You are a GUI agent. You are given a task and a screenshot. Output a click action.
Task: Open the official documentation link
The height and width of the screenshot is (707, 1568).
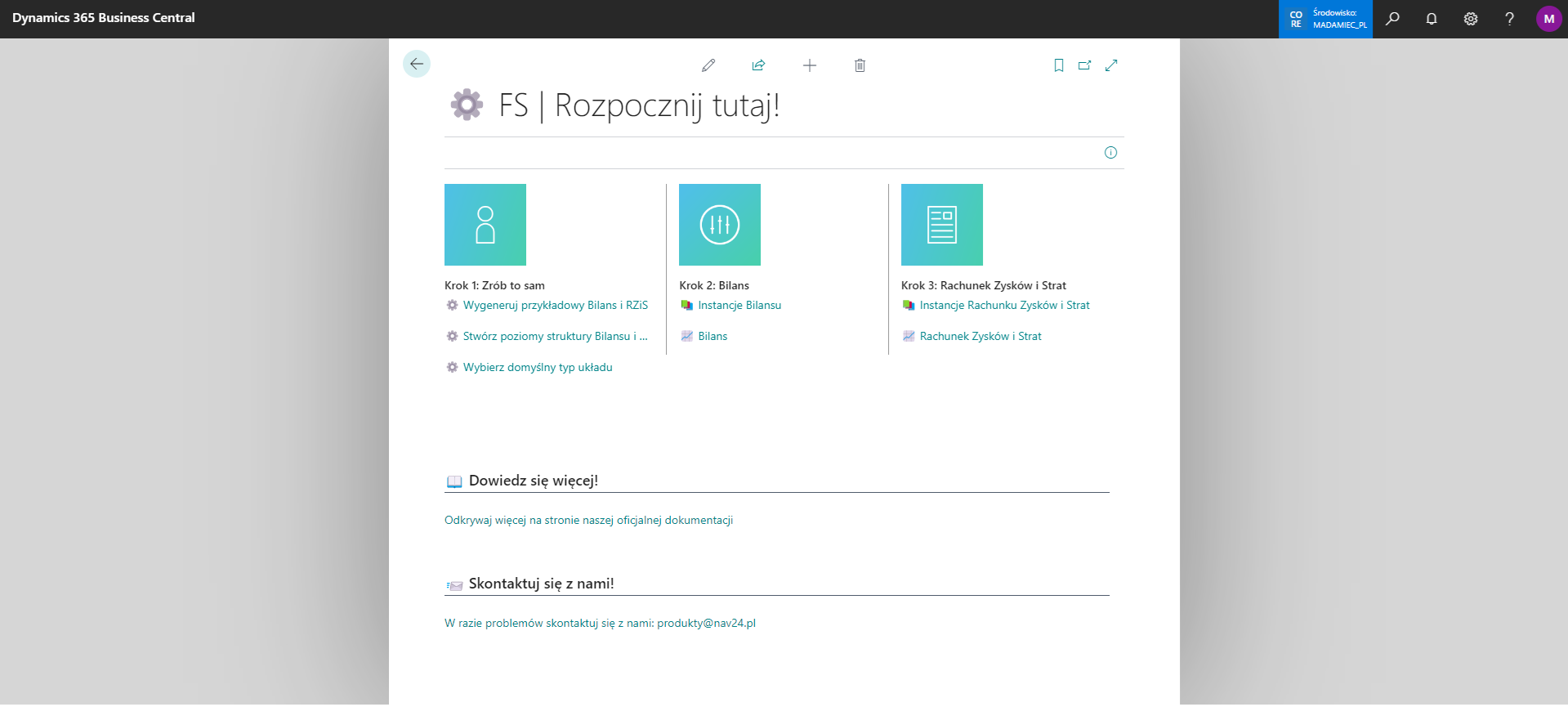pos(588,520)
